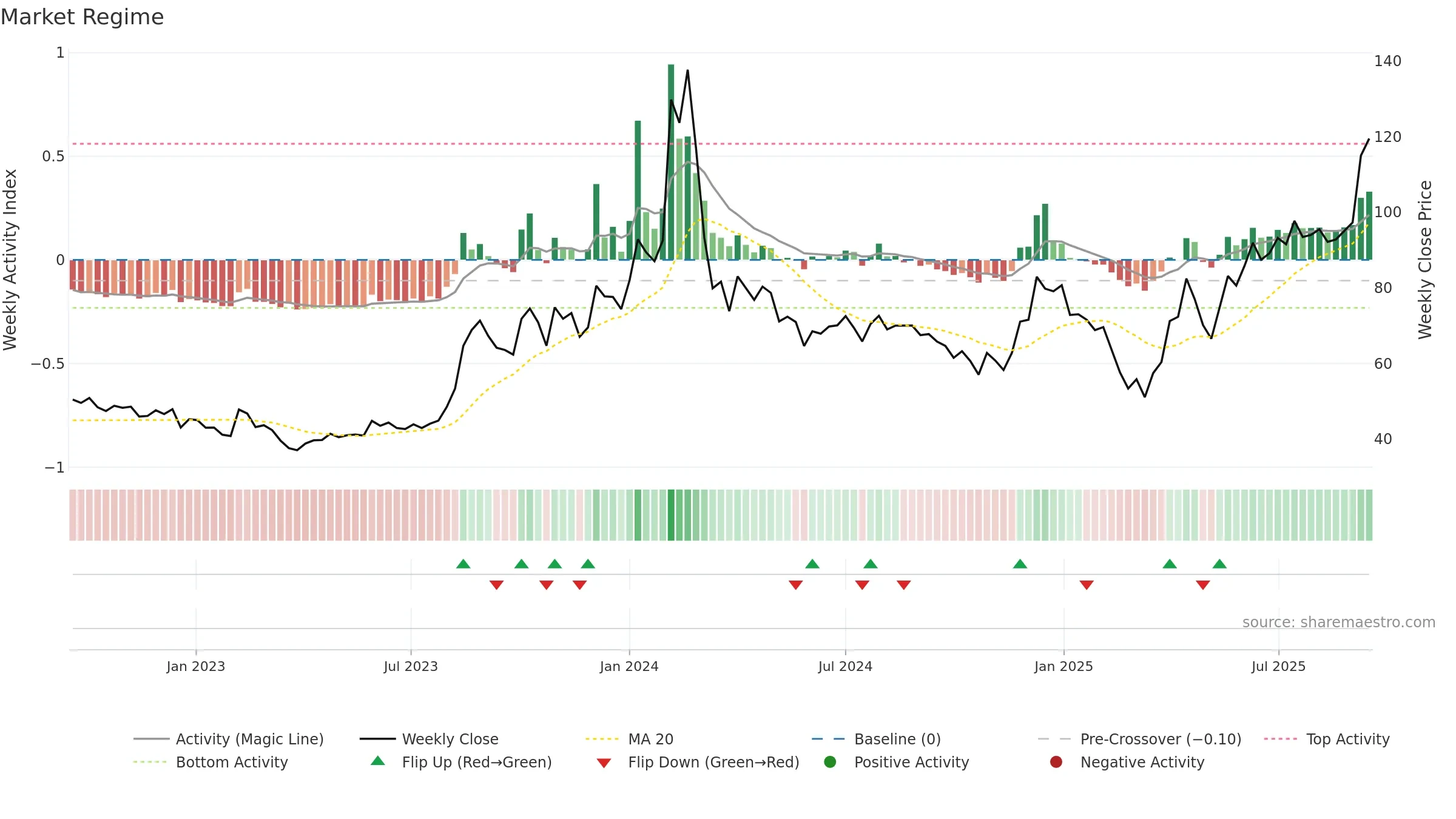
Task: Click the 120 right-axis price label
Action: click(1387, 137)
